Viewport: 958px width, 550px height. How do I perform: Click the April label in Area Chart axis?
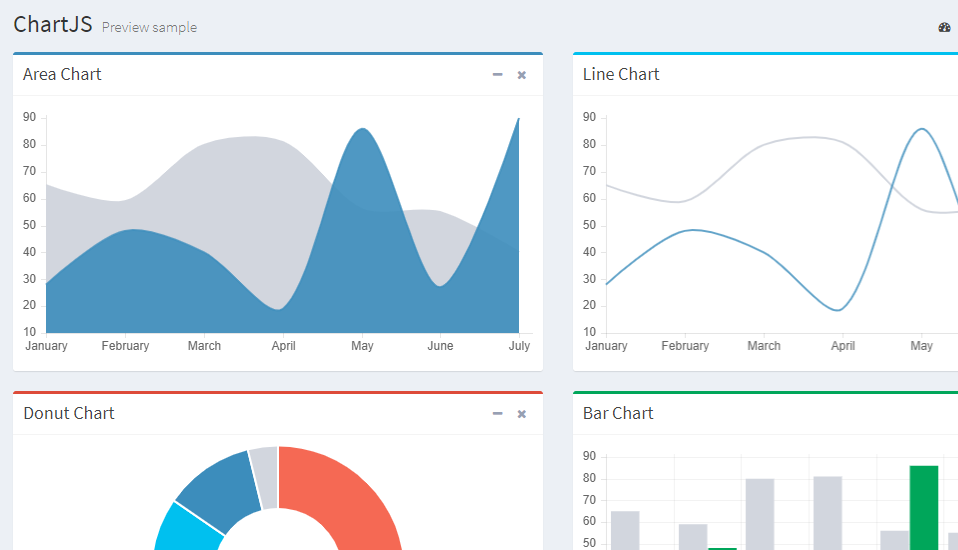[283, 346]
